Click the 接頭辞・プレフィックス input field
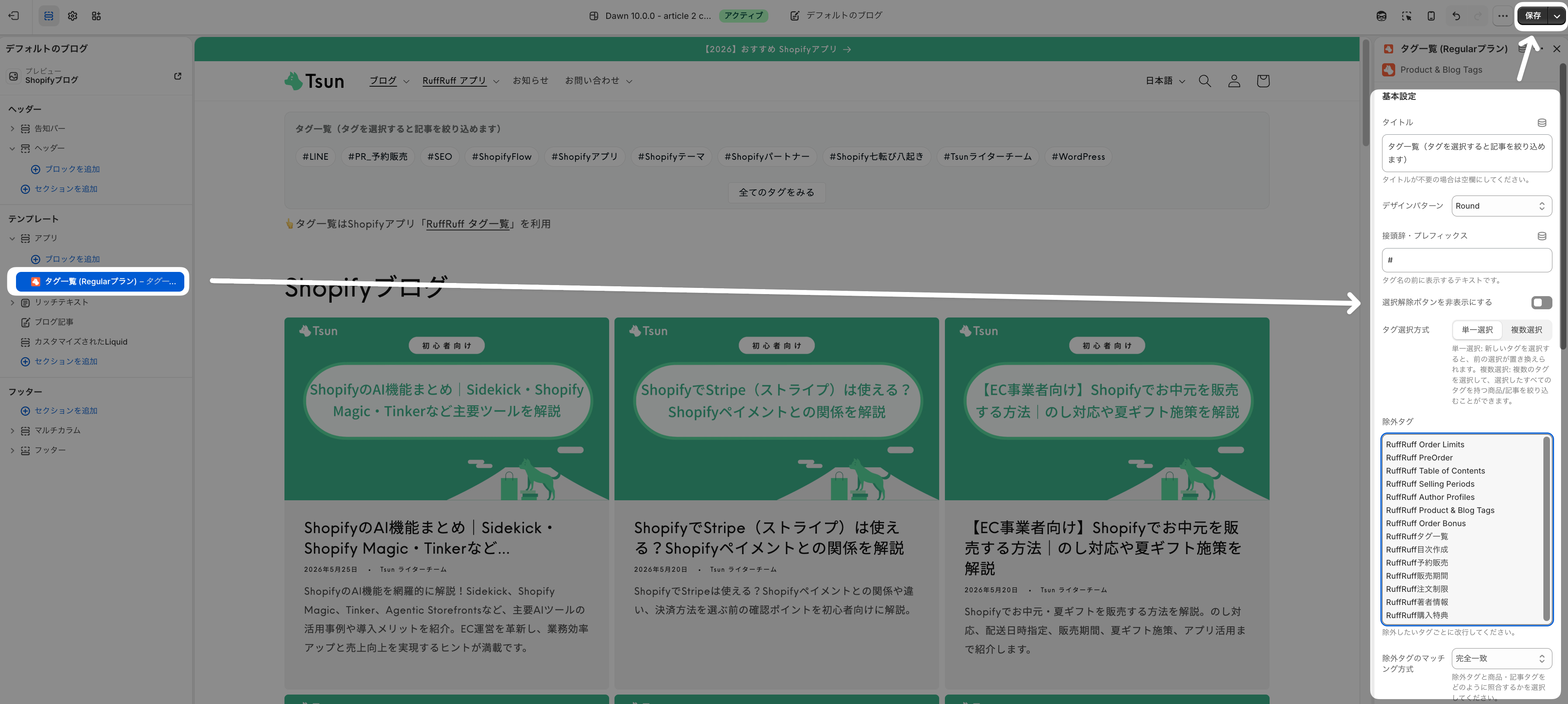 point(1466,260)
